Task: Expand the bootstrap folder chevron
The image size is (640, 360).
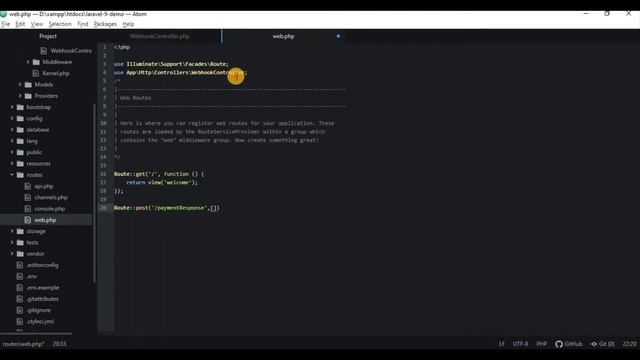Action: click(x=12, y=107)
